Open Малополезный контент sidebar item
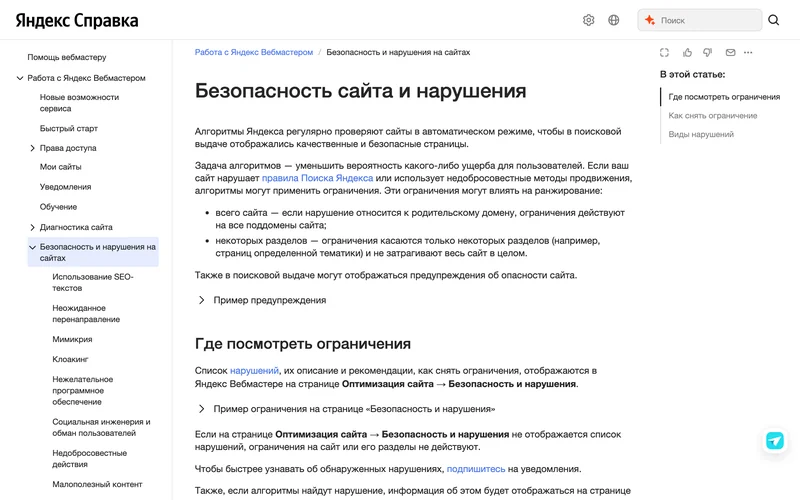The height and width of the screenshot is (500, 800). [97, 484]
